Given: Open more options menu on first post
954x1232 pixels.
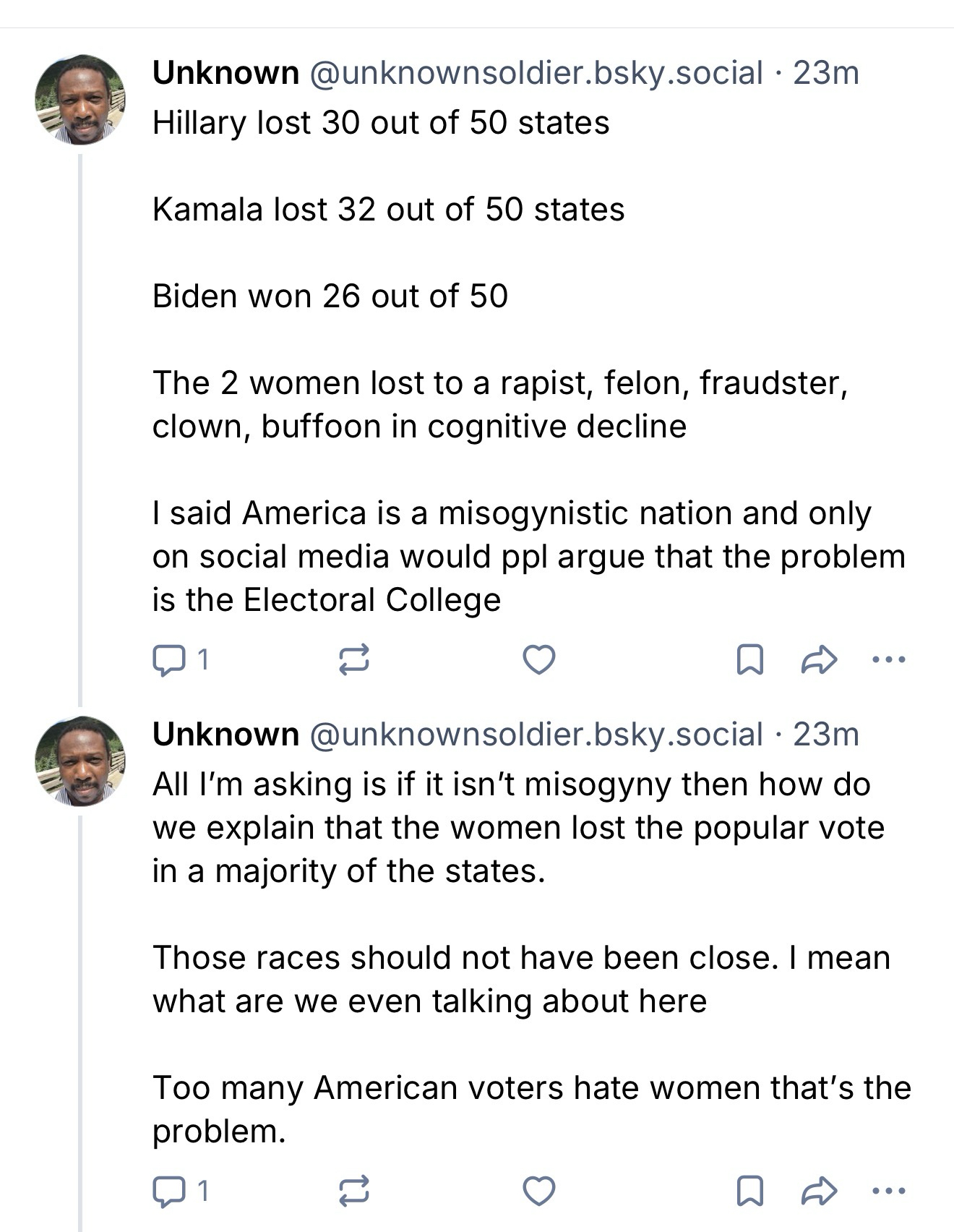Looking at the screenshot, I should pyautogui.click(x=888, y=659).
